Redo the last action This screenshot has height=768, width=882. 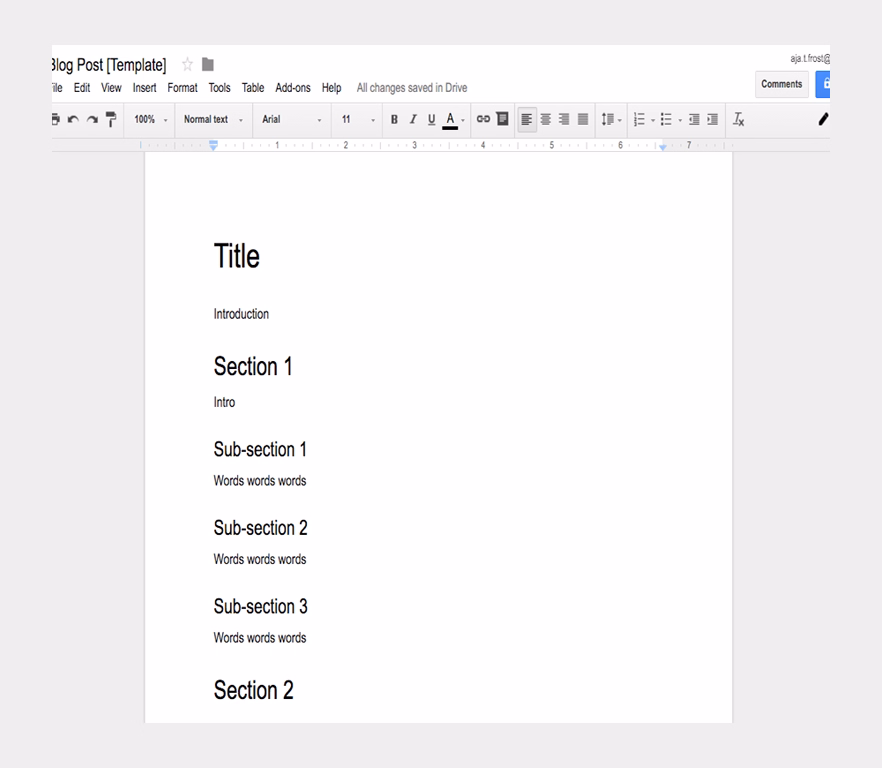[x=92, y=119]
